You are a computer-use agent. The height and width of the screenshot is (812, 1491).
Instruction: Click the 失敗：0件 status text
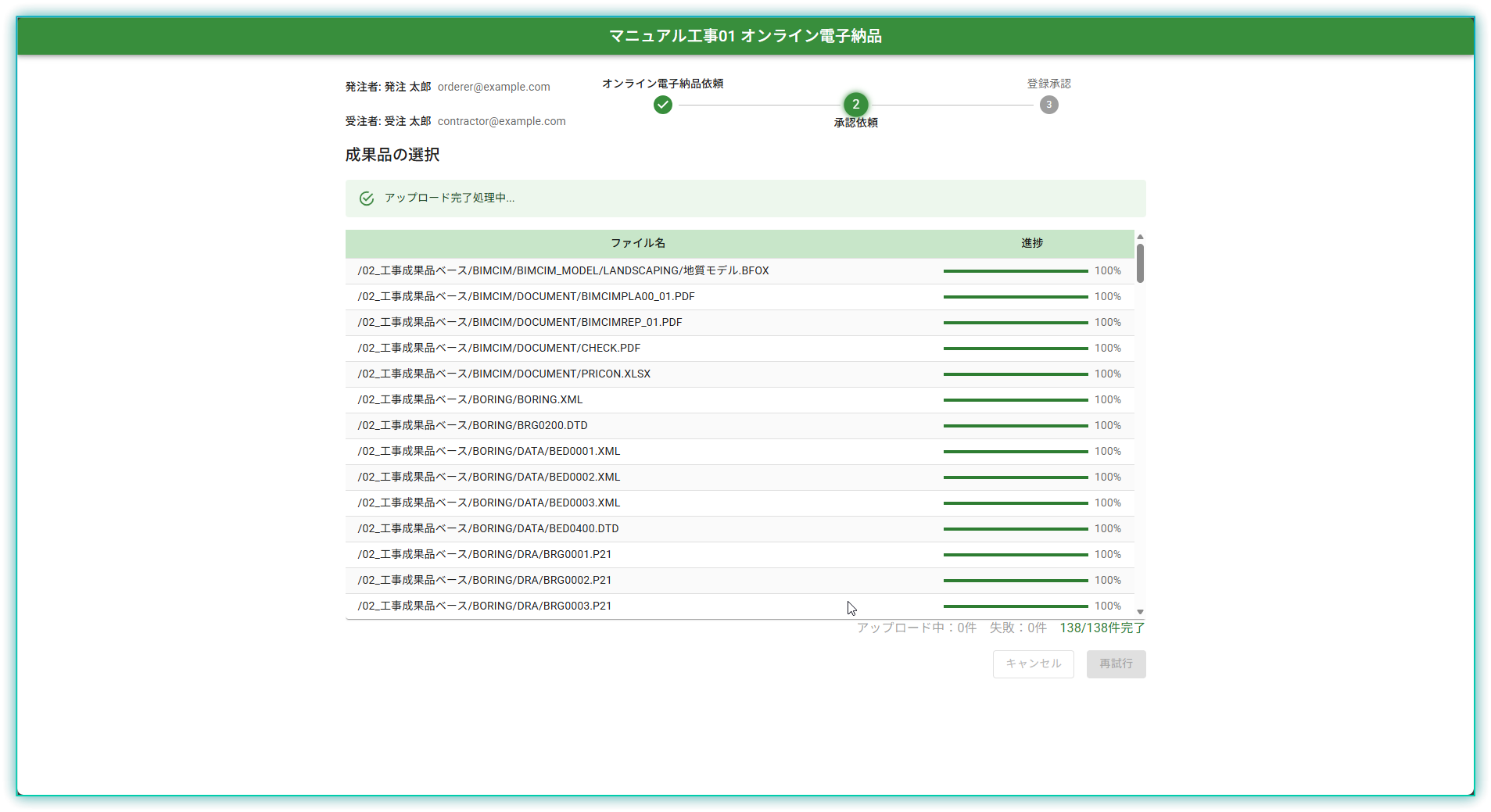1018,628
